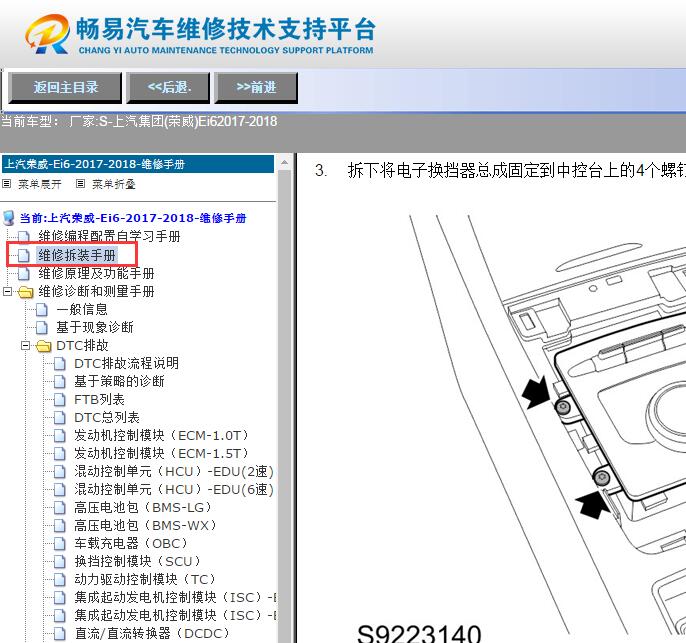
Task: Click the page icon beside DTC总列表
Action: coord(60,417)
